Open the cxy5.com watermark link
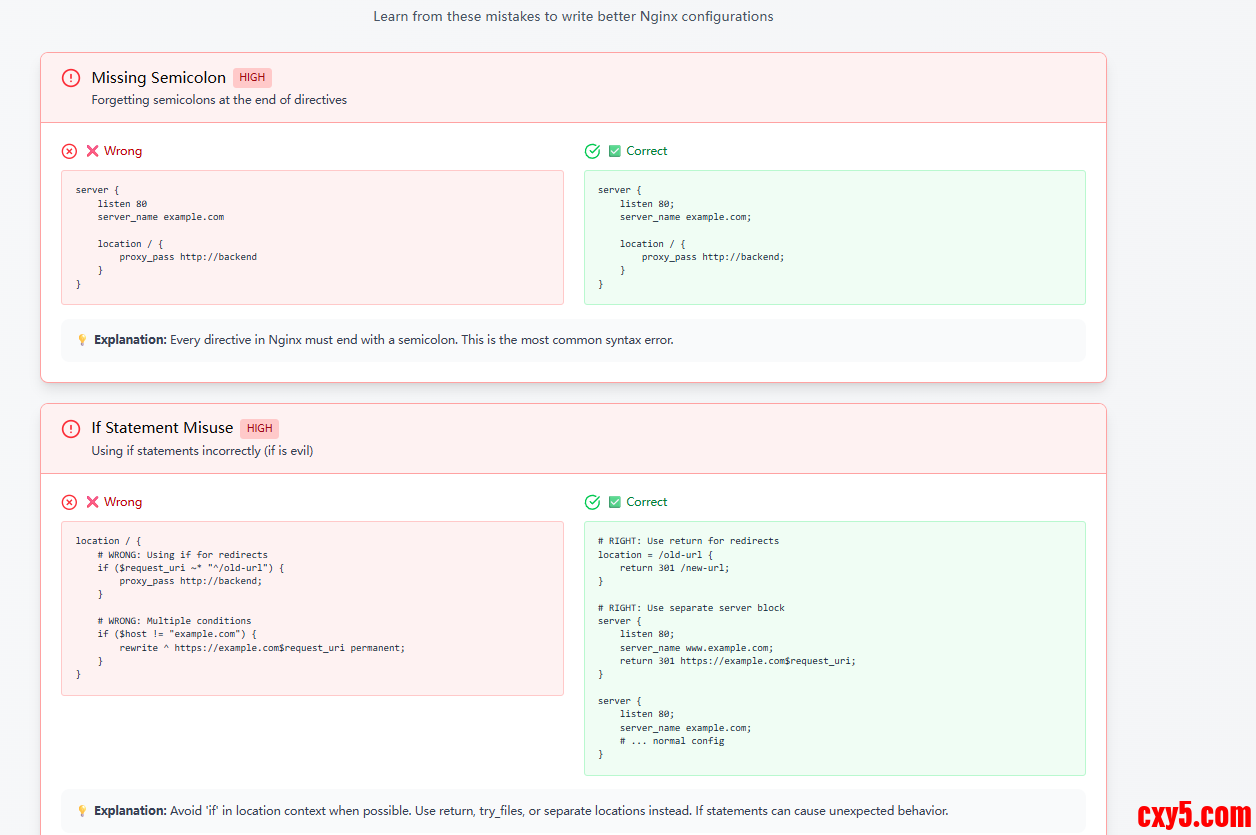Image resolution: width=1256 pixels, height=835 pixels. tap(1192, 815)
